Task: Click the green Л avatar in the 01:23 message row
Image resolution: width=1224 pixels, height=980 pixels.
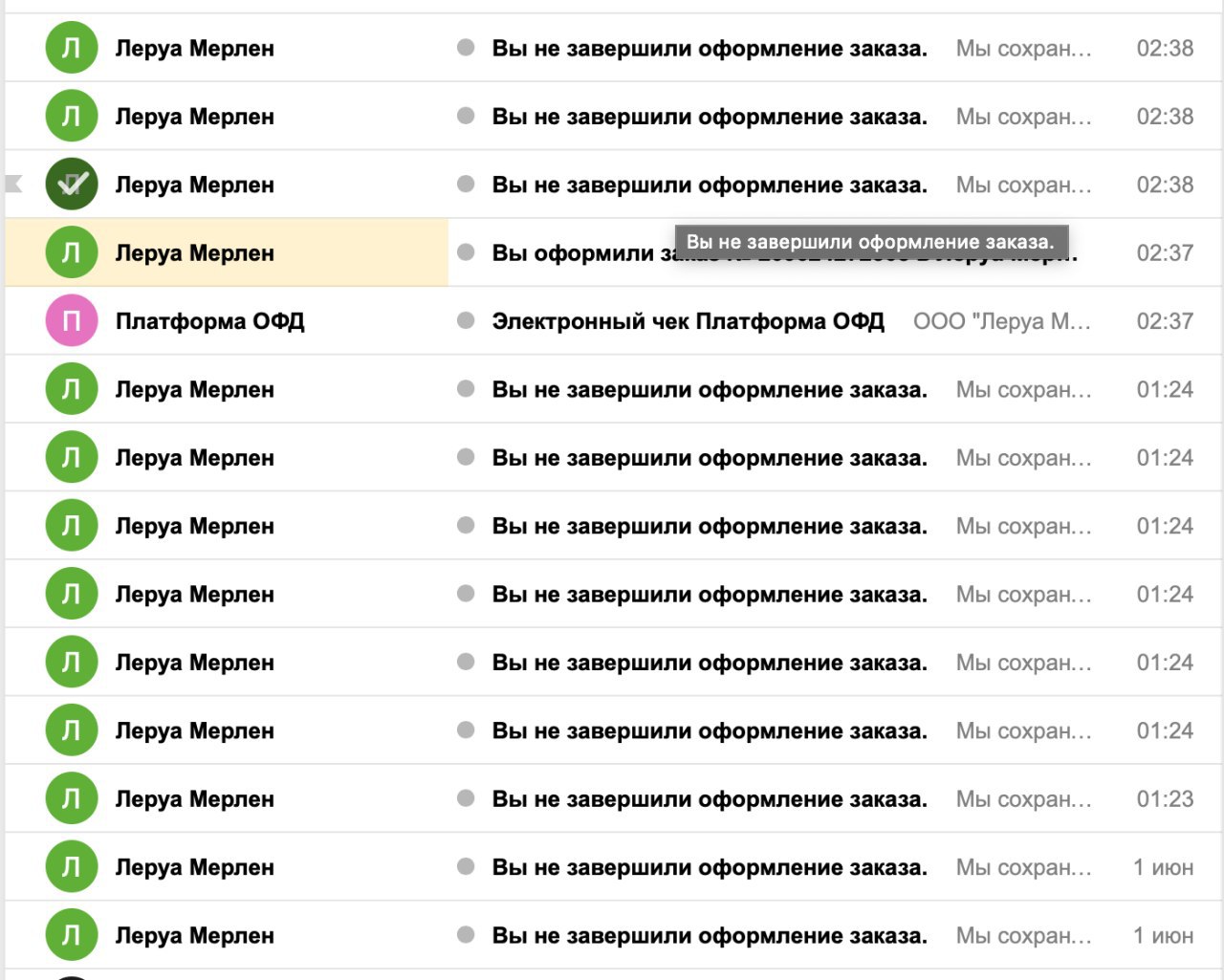Action: click(x=72, y=798)
